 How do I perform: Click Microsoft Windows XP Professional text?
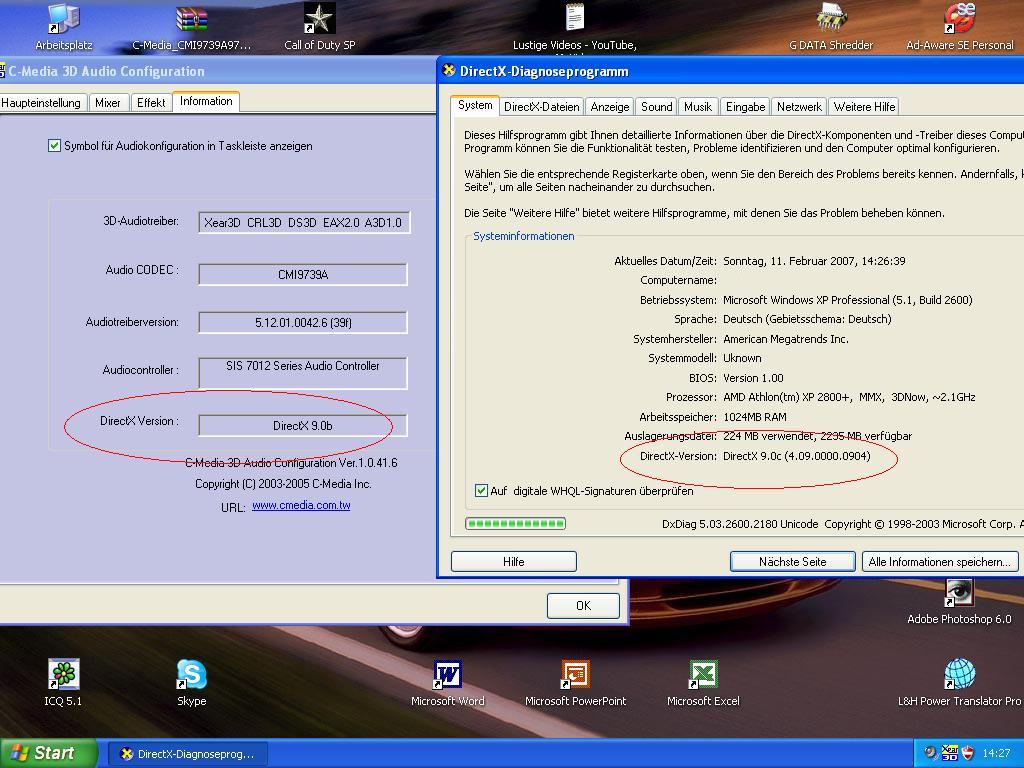[x=848, y=300]
